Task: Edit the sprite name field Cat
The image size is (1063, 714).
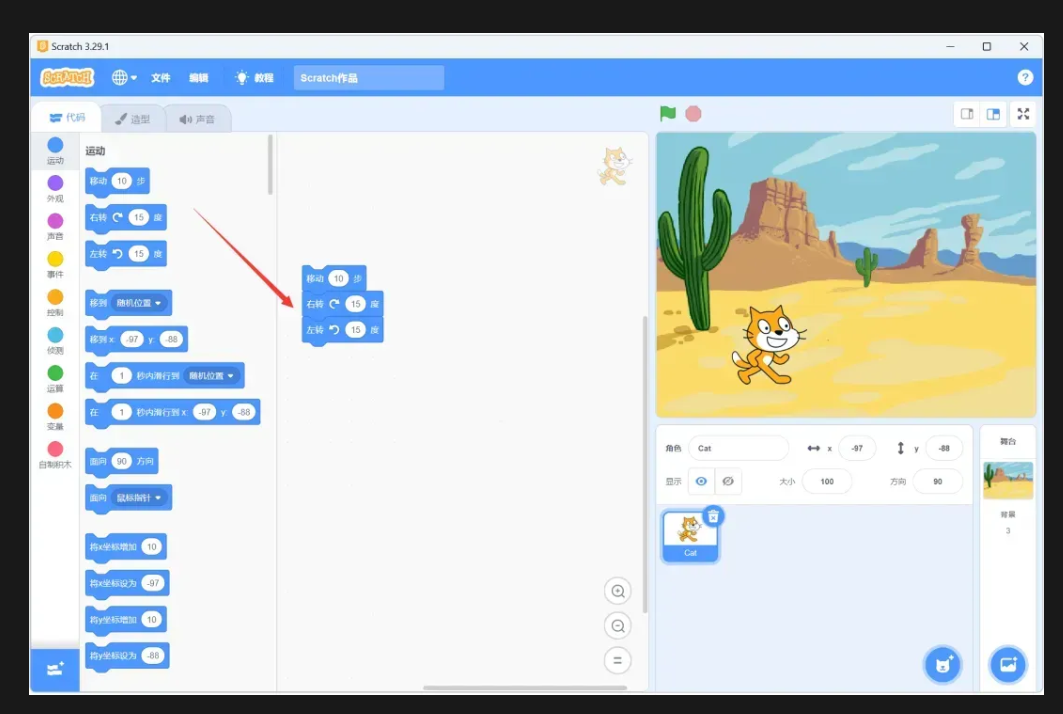Action: (738, 448)
